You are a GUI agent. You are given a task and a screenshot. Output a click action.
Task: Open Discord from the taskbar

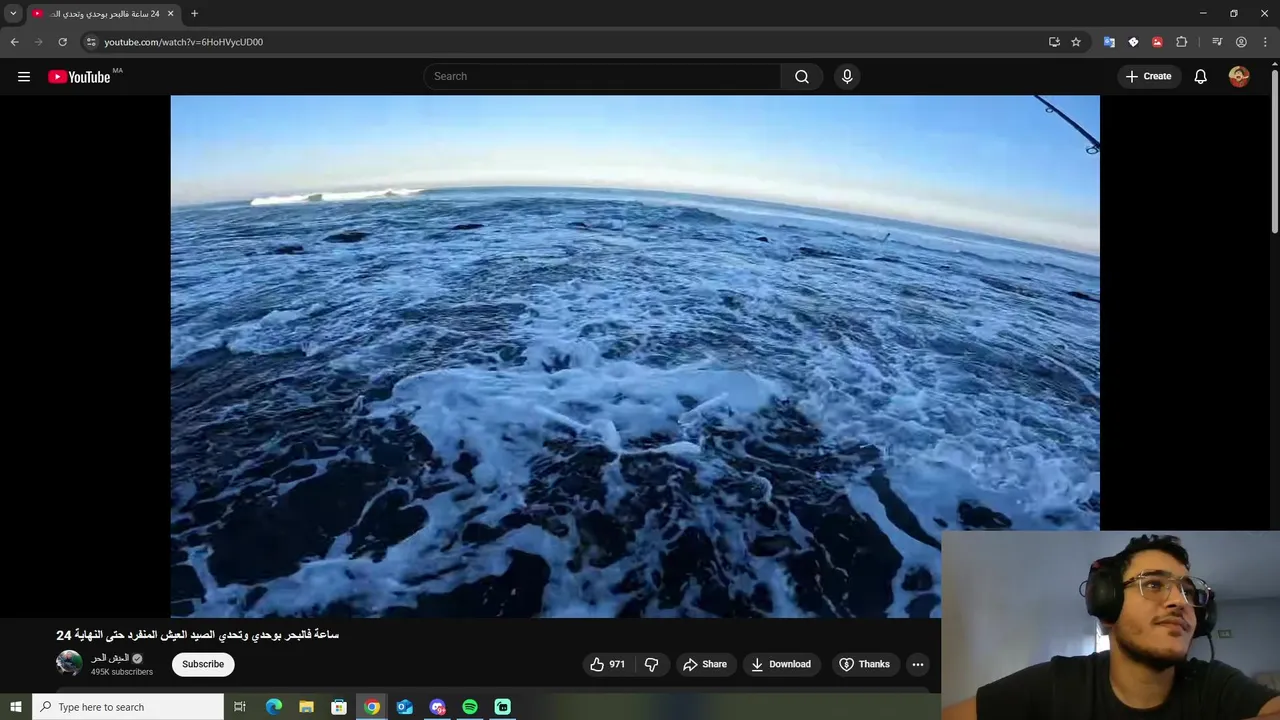pyautogui.click(x=437, y=707)
